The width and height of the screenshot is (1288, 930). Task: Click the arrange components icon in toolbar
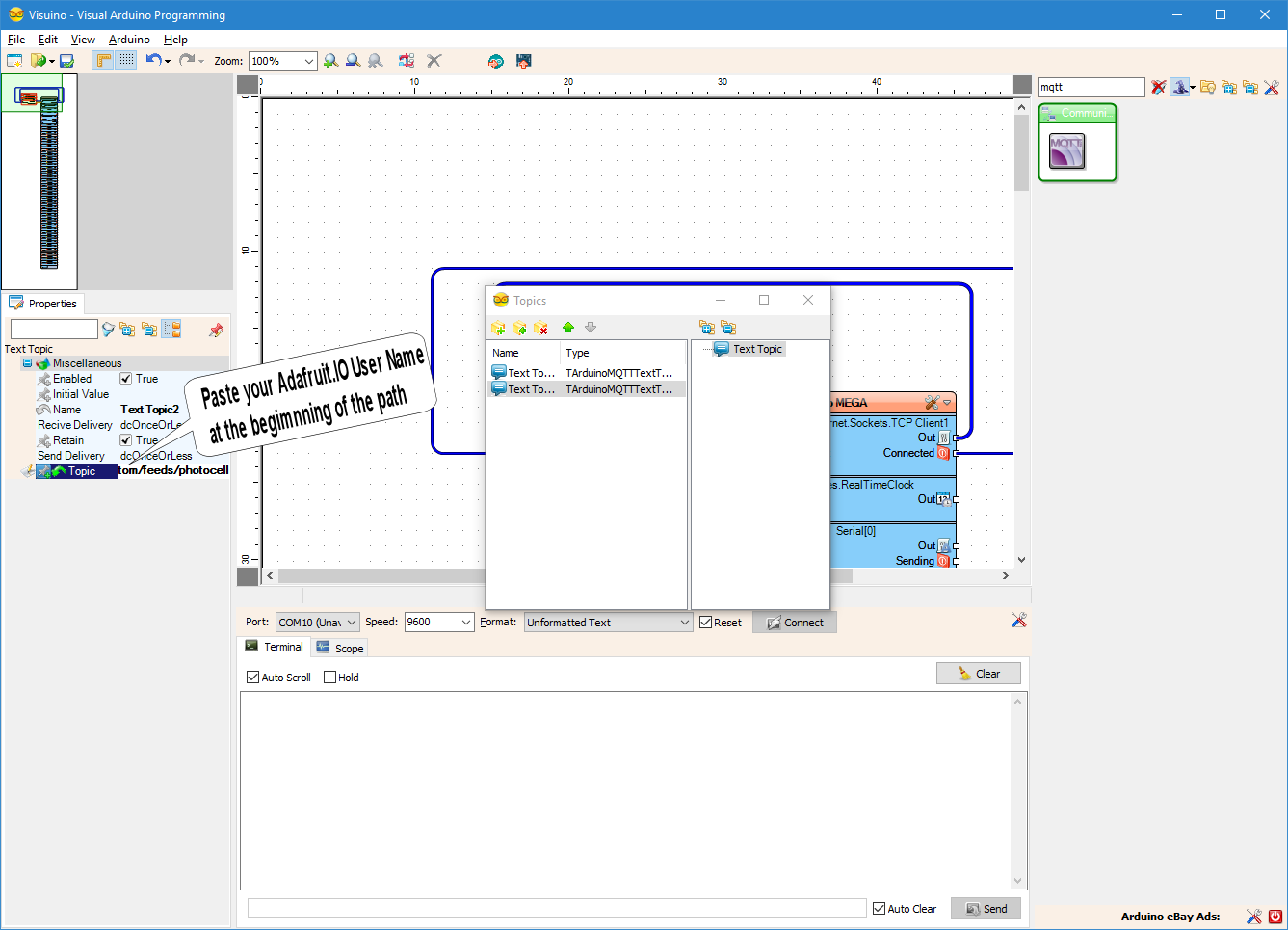tap(407, 61)
